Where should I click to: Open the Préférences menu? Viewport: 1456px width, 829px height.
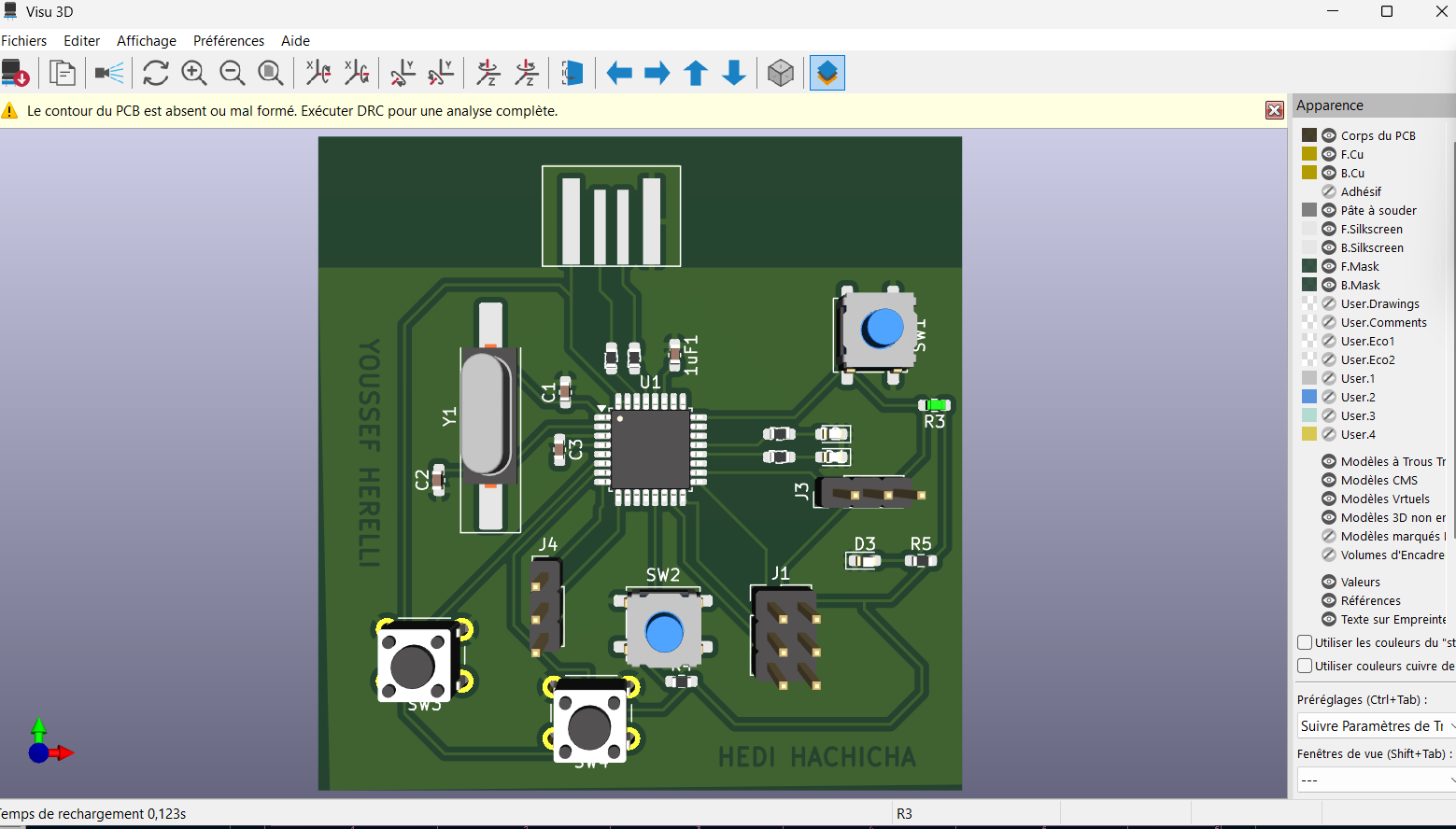[x=229, y=41]
